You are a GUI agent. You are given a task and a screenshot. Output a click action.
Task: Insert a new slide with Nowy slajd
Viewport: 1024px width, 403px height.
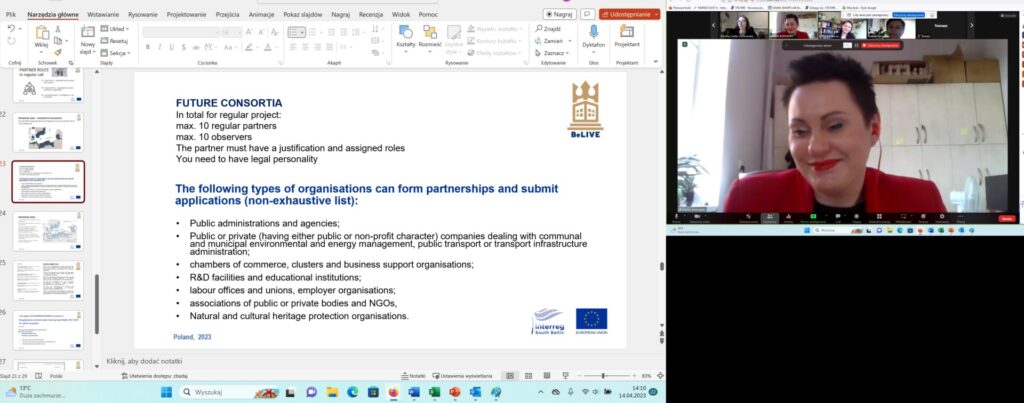pos(88,40)
